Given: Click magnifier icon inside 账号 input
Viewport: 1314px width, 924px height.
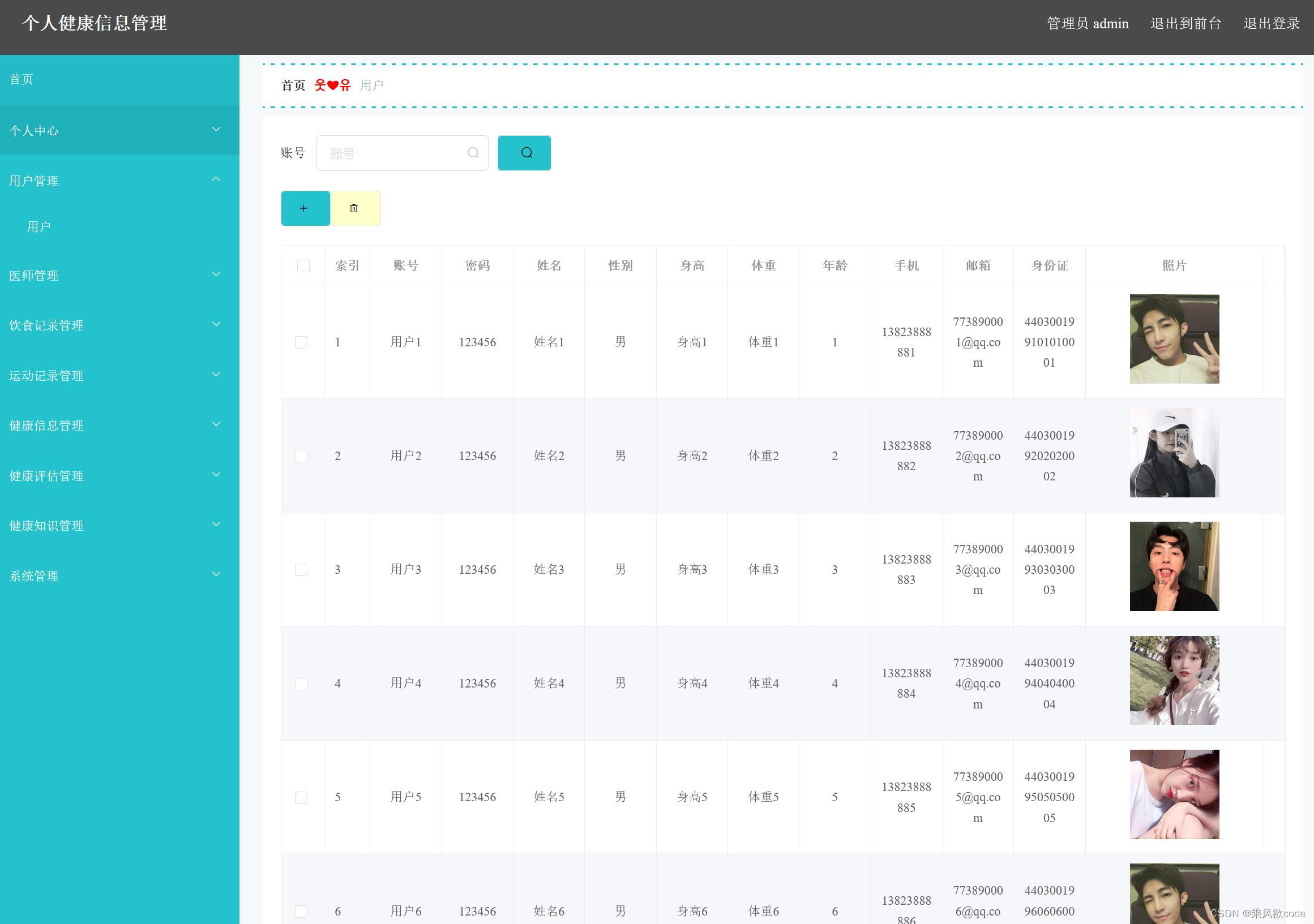Looking at the screenshot, I should click(x=473, y=153).
